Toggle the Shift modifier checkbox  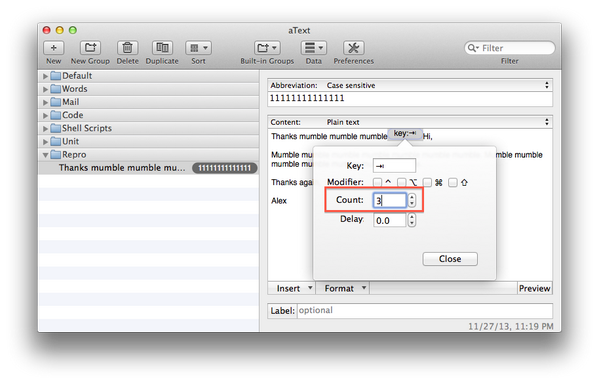[452, 182]
